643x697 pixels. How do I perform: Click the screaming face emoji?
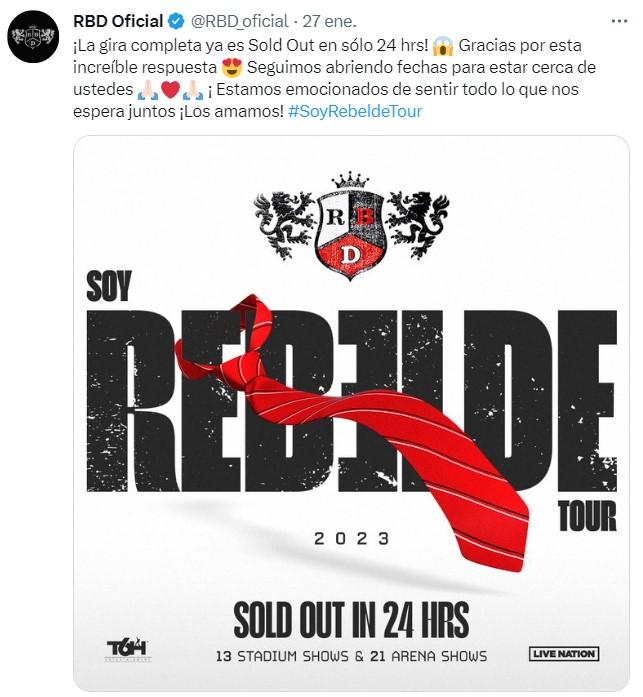(443, 45)
